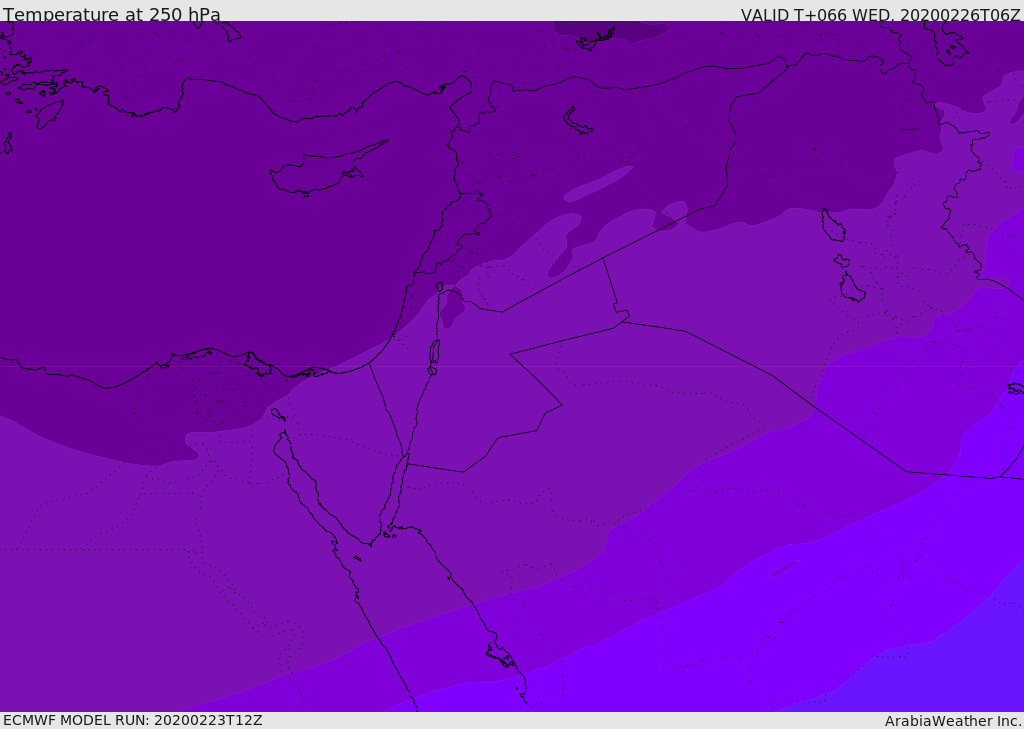
Task: Click the 'ECMWF MODEL RUN: 20200223T12Z' label
Action: (x=133, y=720)
